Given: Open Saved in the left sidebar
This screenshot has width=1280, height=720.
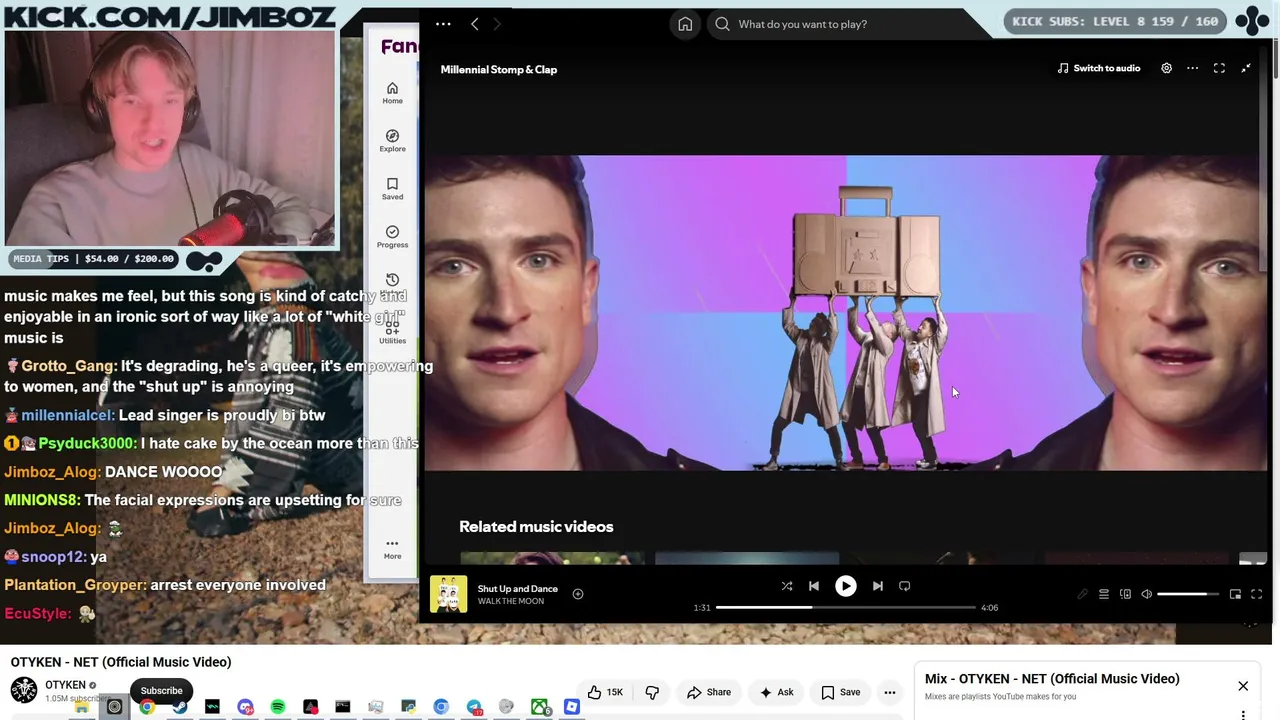Looking at the screenshot, I should 392,189.
